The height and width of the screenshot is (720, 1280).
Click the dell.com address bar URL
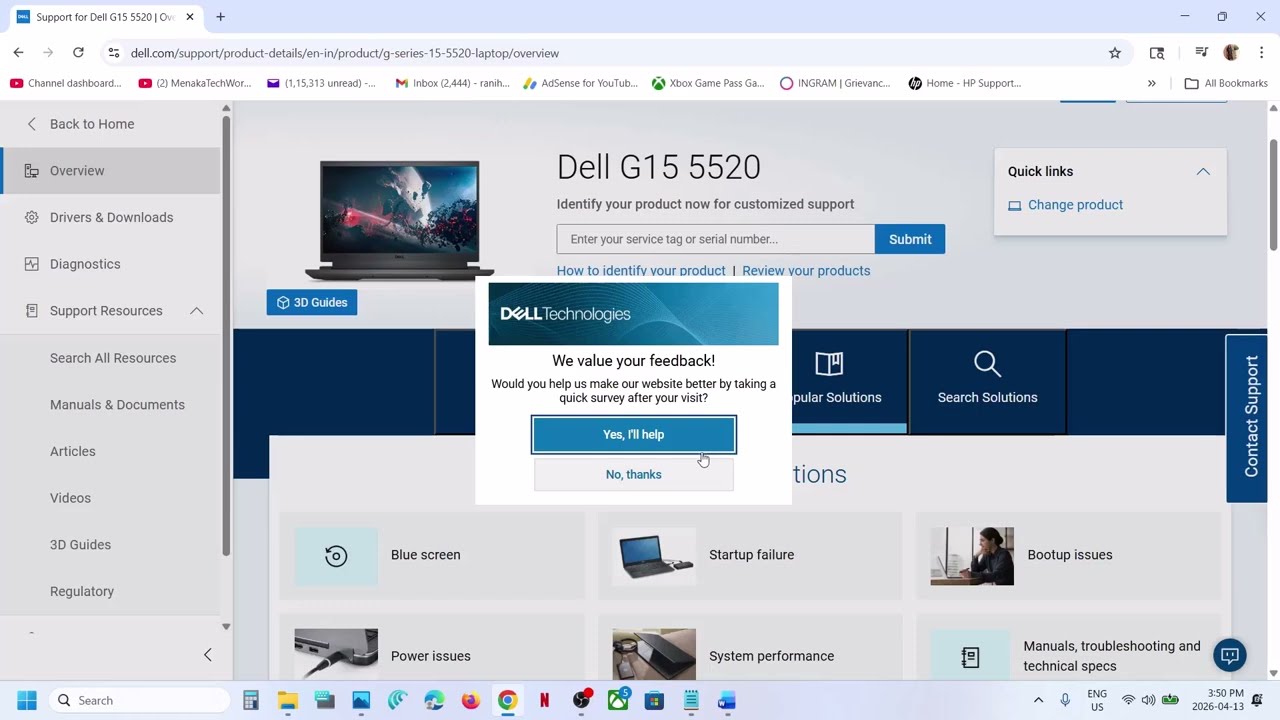point(345,53)
